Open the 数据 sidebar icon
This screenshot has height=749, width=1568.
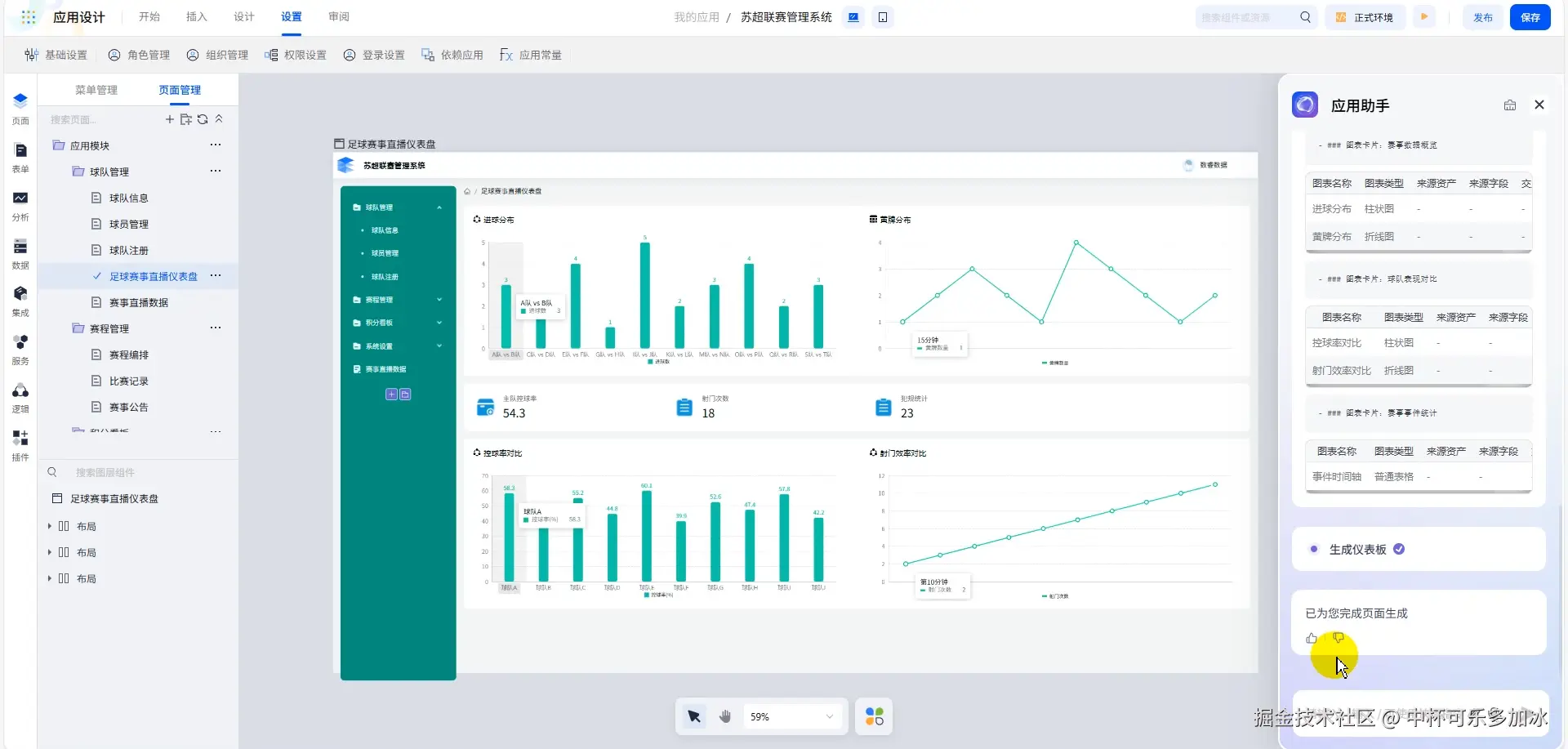click(20, 253)
